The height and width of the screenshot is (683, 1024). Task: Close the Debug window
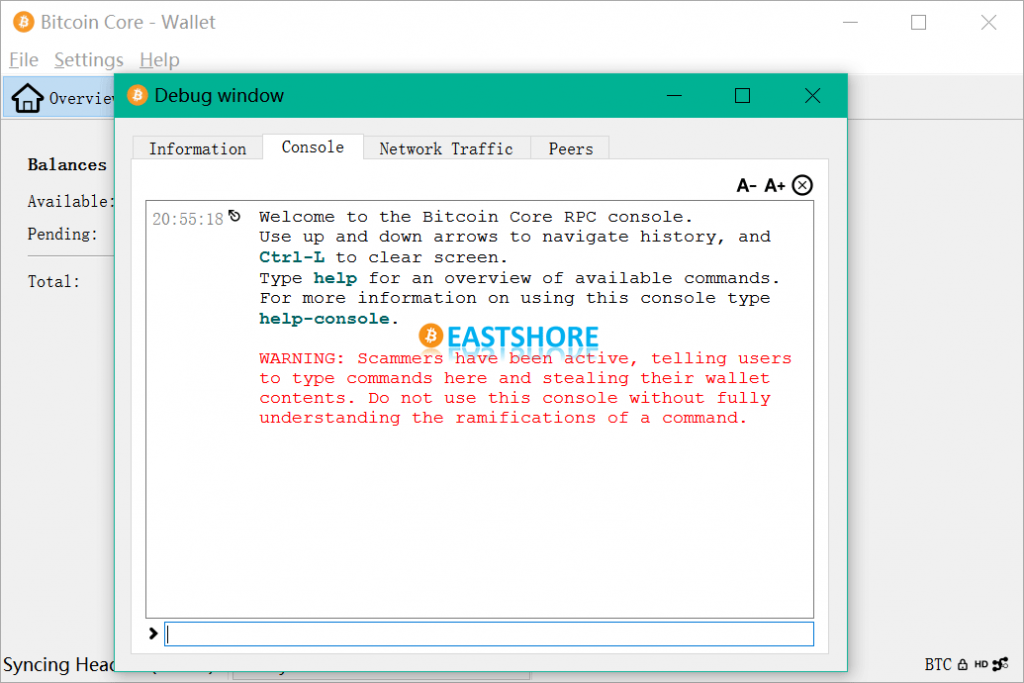(x=812, y=96)
